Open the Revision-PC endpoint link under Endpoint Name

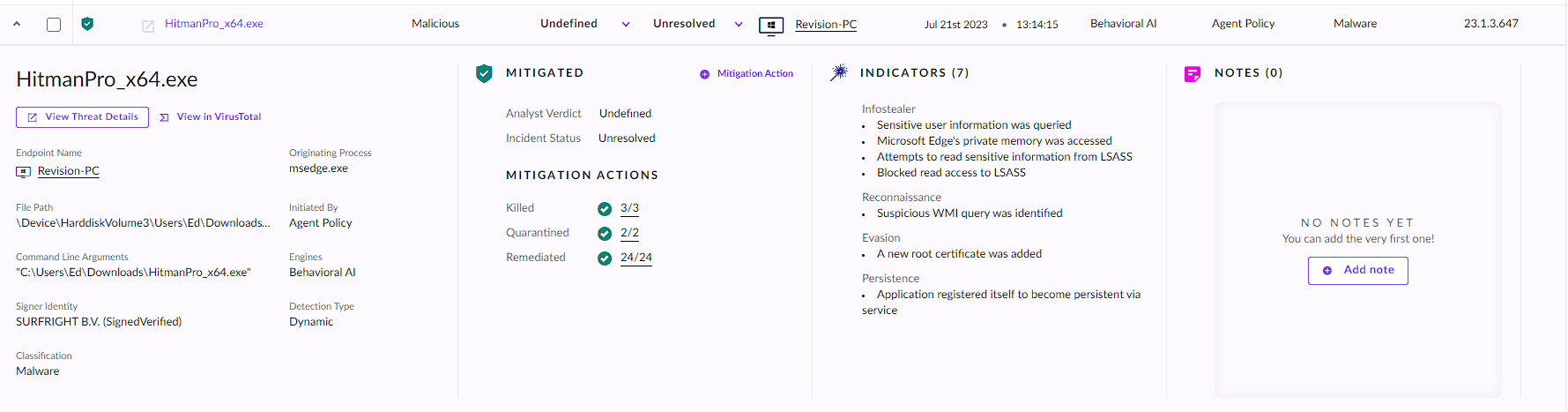(x=69, y=171)
